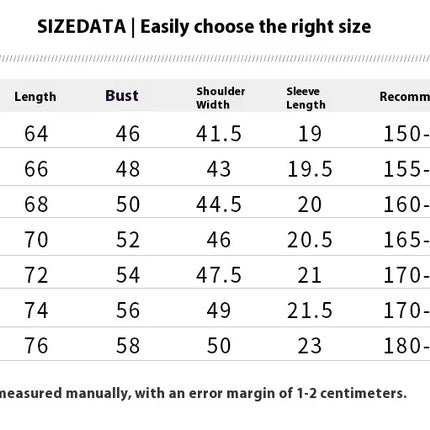The image size is (430, 430).
Task: Select the SIZEDATA title text
Action: [x=81, y=27]
